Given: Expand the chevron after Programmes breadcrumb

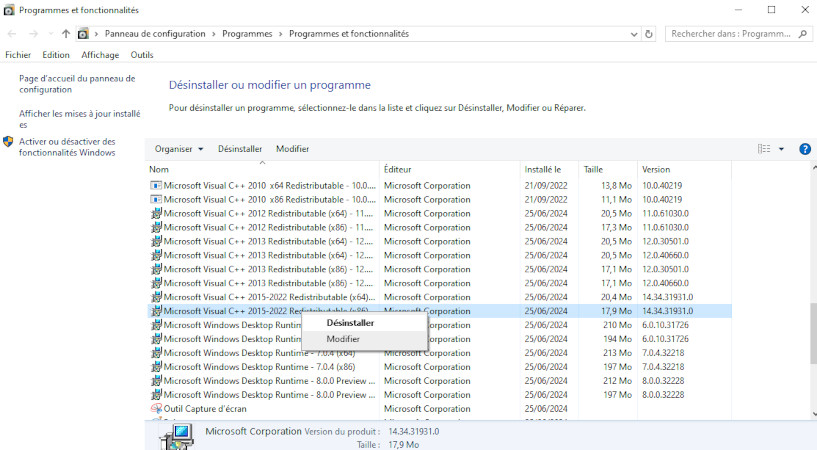Looking at the screenshot, I should point(280,34).
